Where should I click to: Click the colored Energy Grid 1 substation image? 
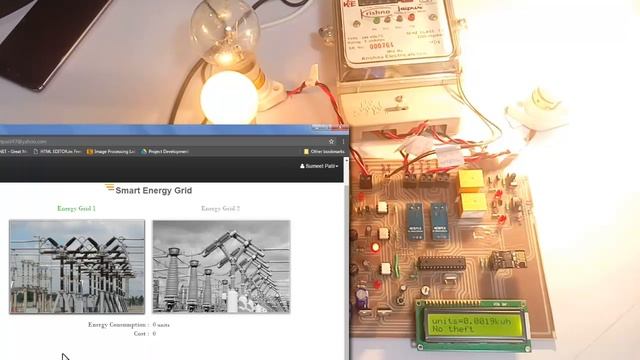[x=77, y=267]
